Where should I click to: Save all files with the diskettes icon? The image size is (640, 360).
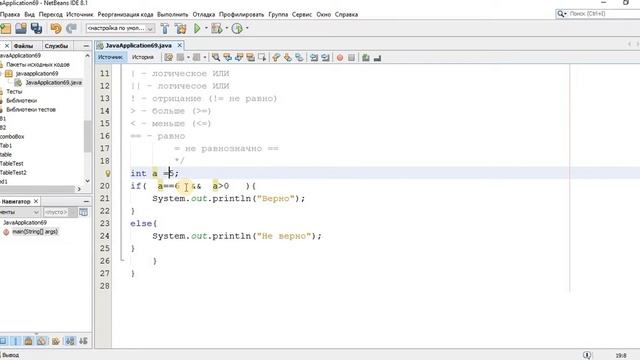pyautogui.click(x=37, y=29)
